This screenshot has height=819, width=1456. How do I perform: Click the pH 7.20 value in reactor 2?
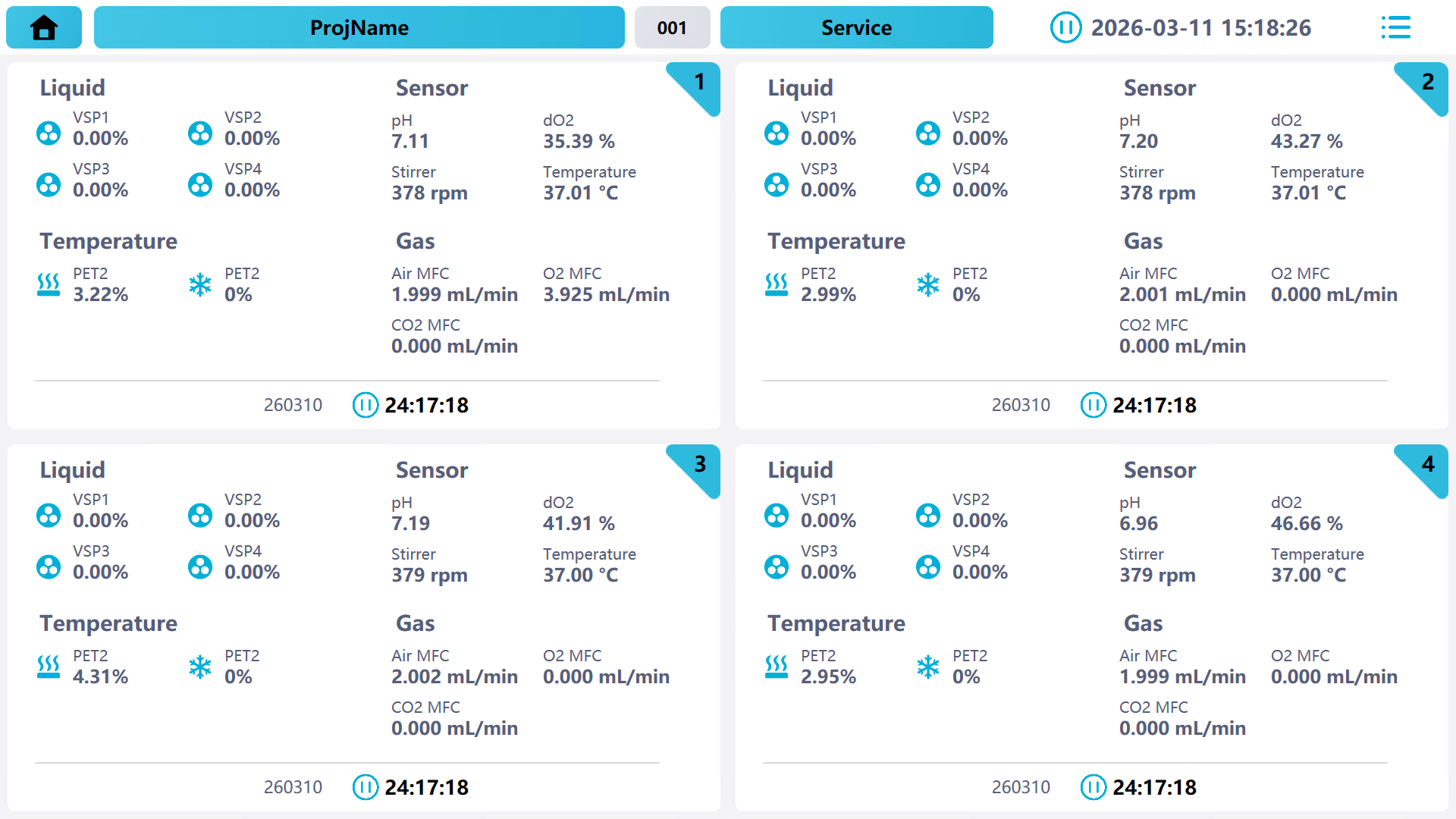click(1138, 141)
